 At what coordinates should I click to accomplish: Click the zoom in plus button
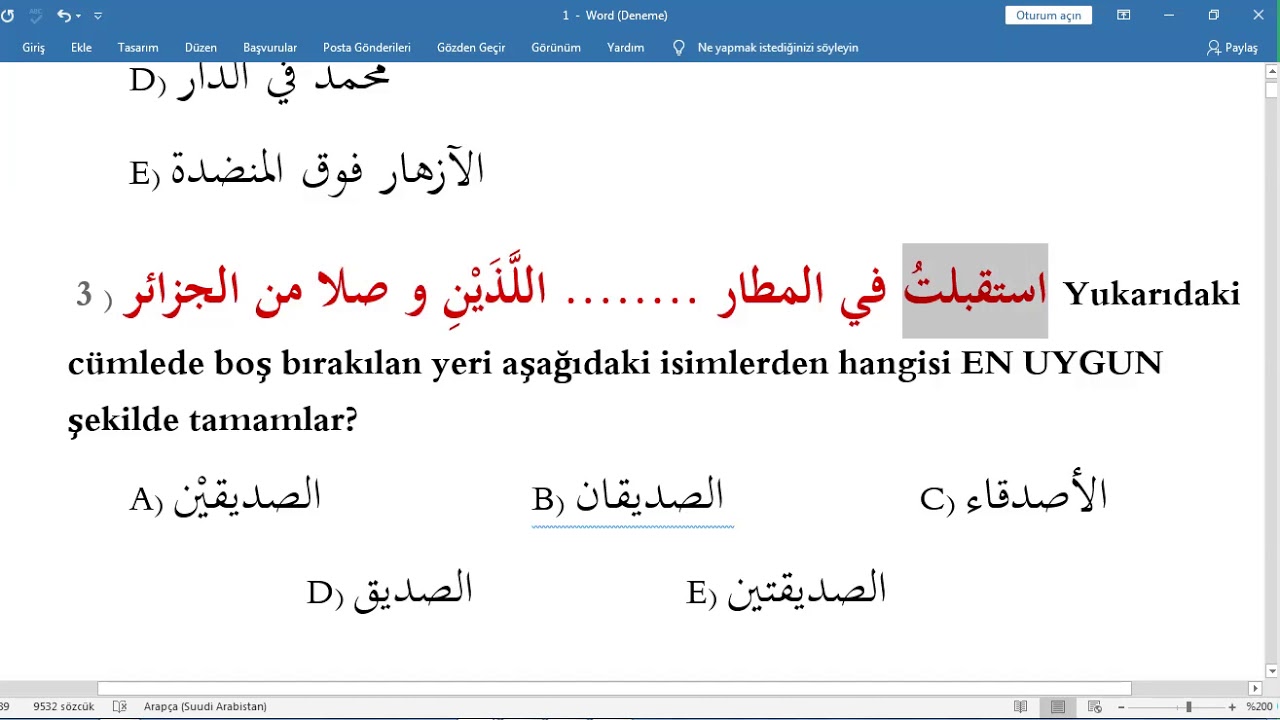pos(1232,707)
